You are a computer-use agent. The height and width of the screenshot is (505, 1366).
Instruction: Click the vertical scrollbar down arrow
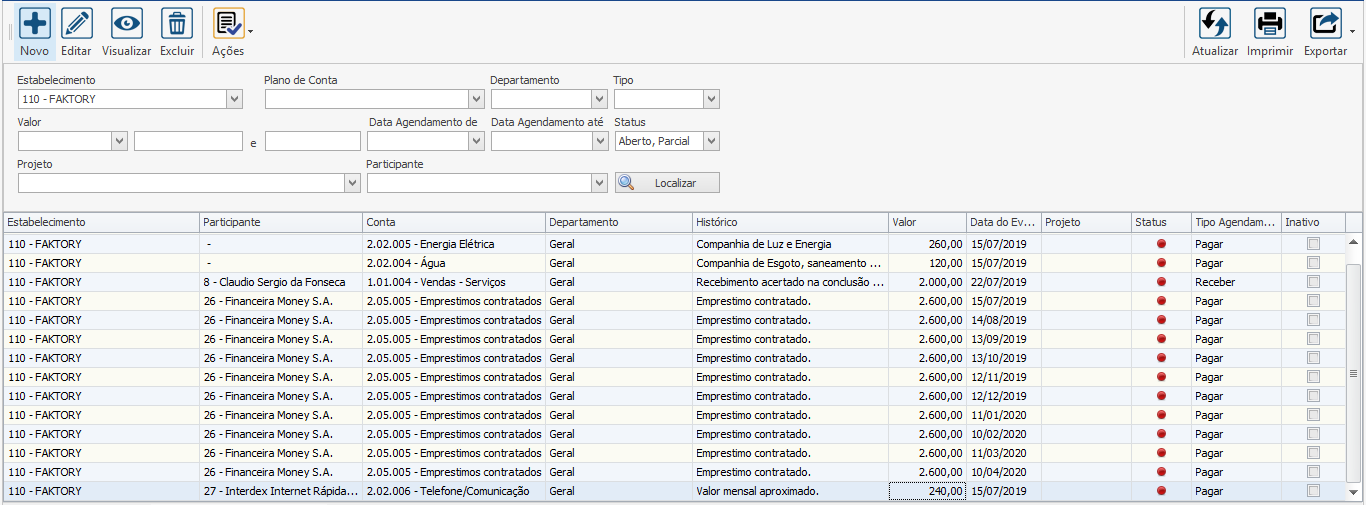point(1354,492)
